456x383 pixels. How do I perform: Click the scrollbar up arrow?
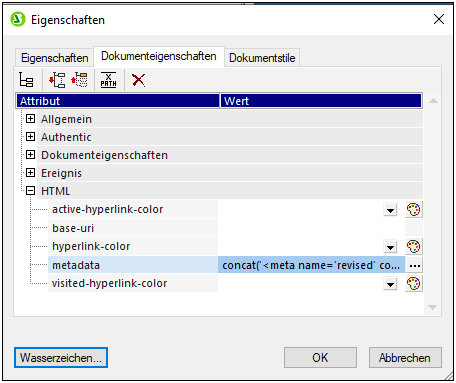click(x=433, y=101)
